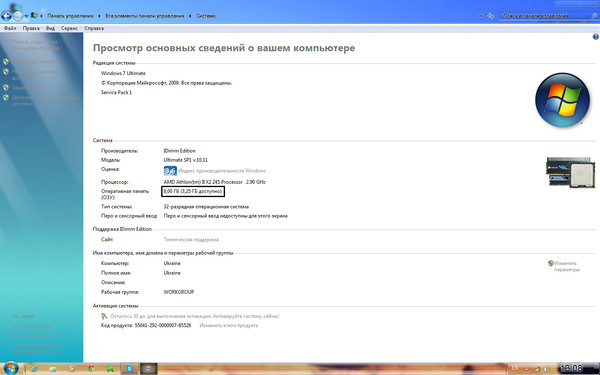Click 'Изменить ключ продукта' link
Image resolution: width=600 pixels, height=375 pixels.
point(229,326)
